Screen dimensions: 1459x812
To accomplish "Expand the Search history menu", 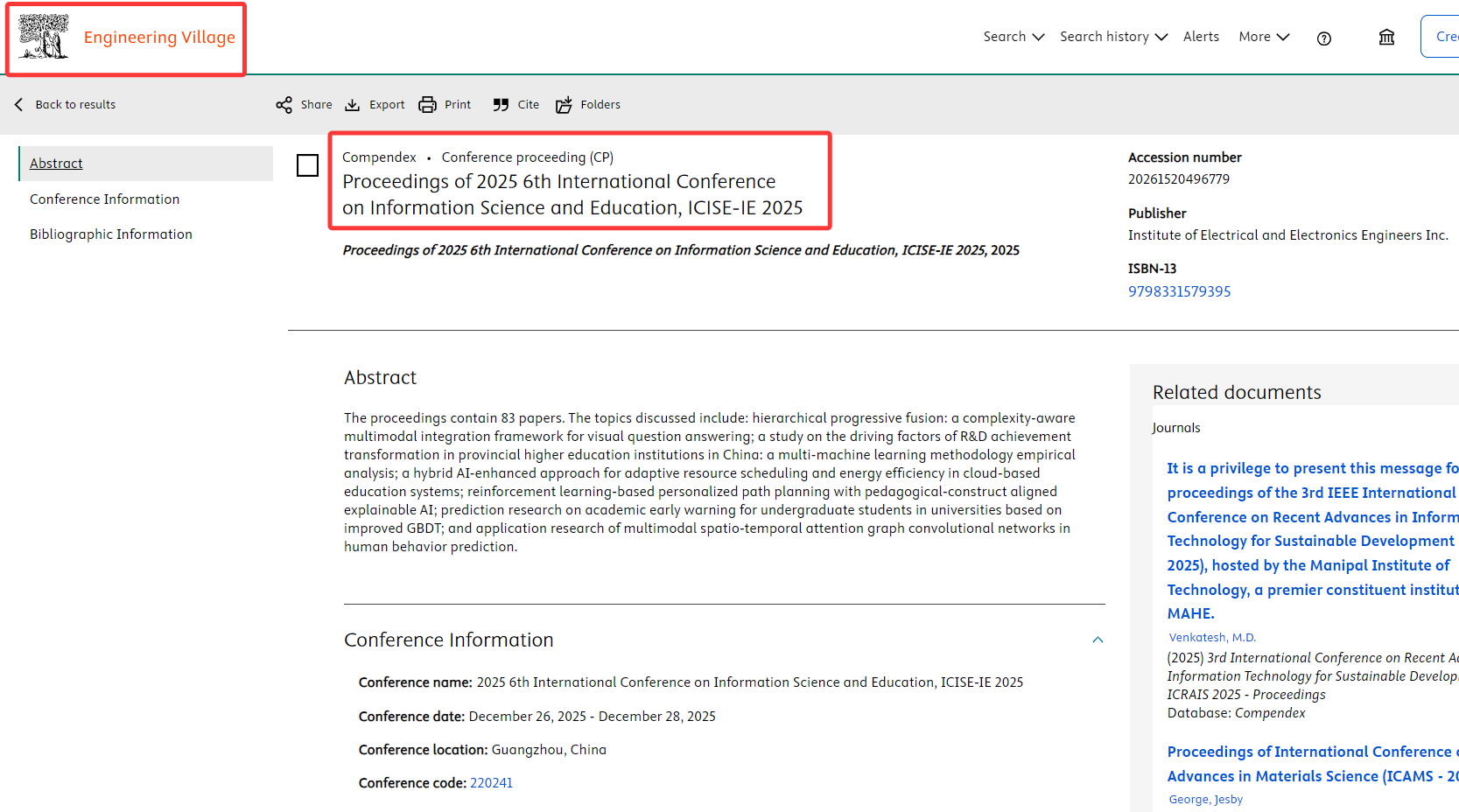I will click(1113, 37).
